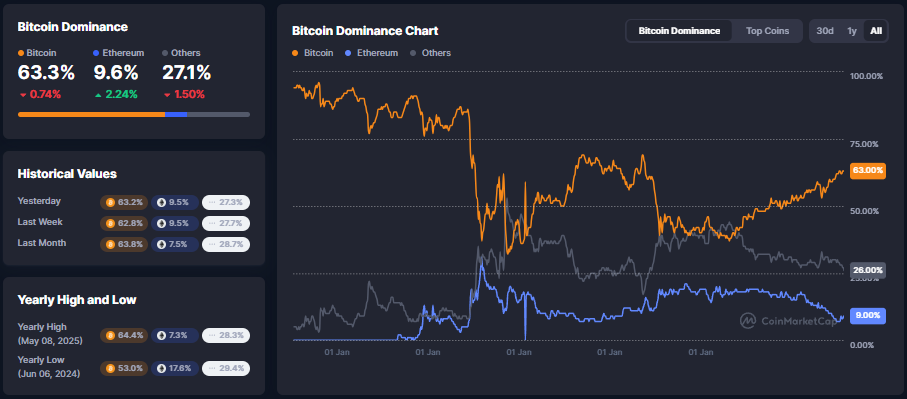Click the Last Month Bitcoin 63.8% badge

click(x=124, y=244)
